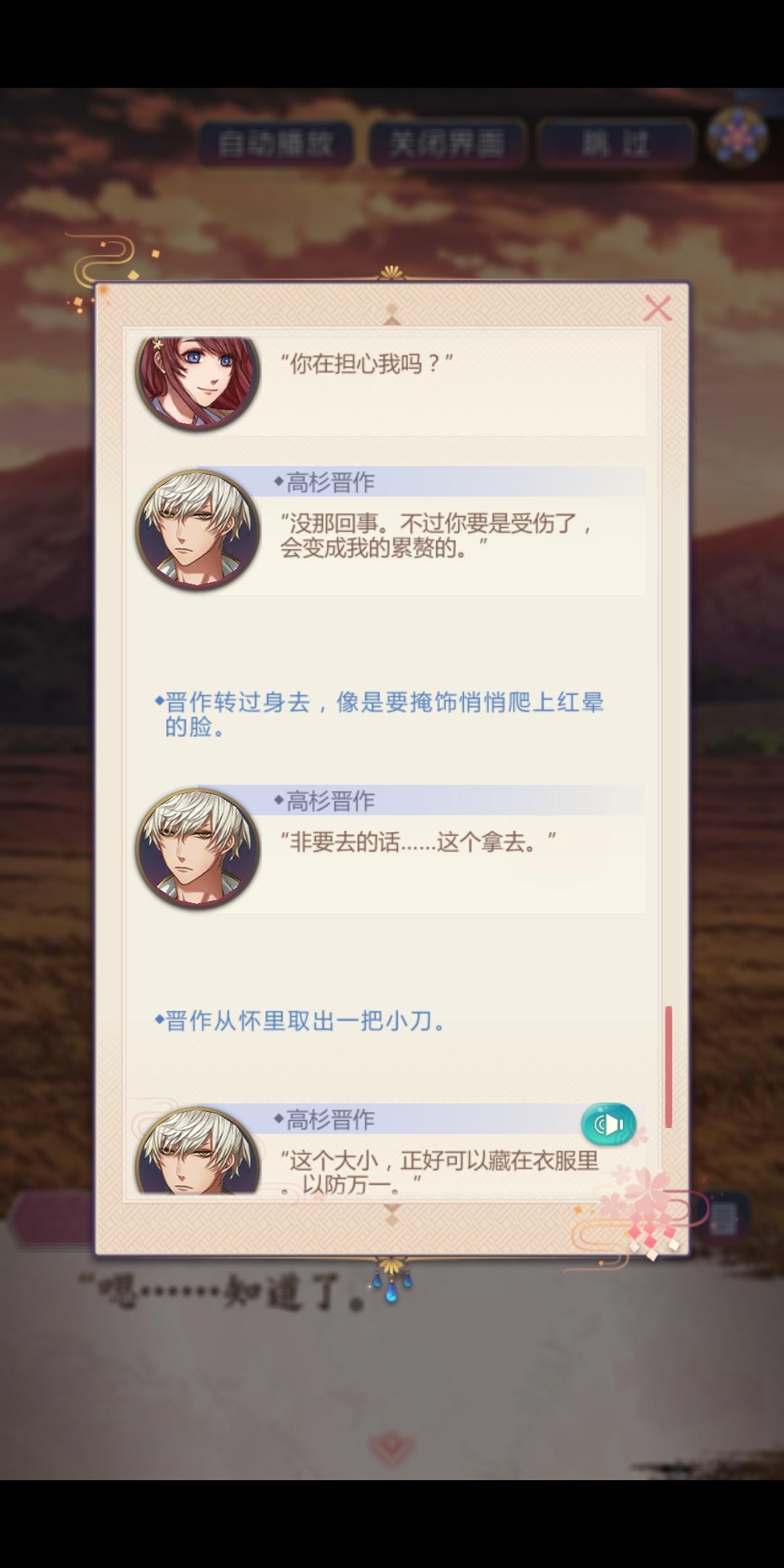This screenshot has width=784, height=1568.
Task: Tap the 跳过 skip button
Action: pos(616,143)
